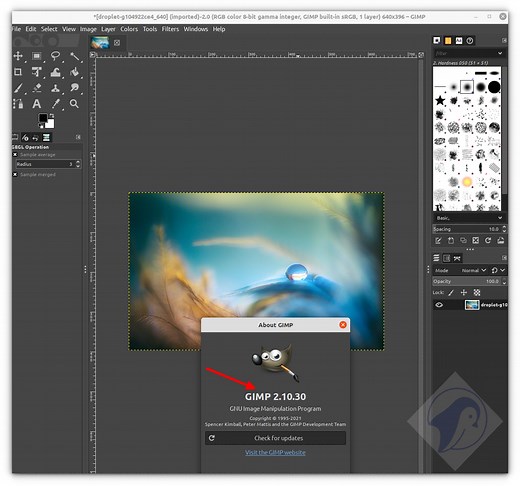
Task: Switch to the Document History tab
Action: [x=470, y=41]
